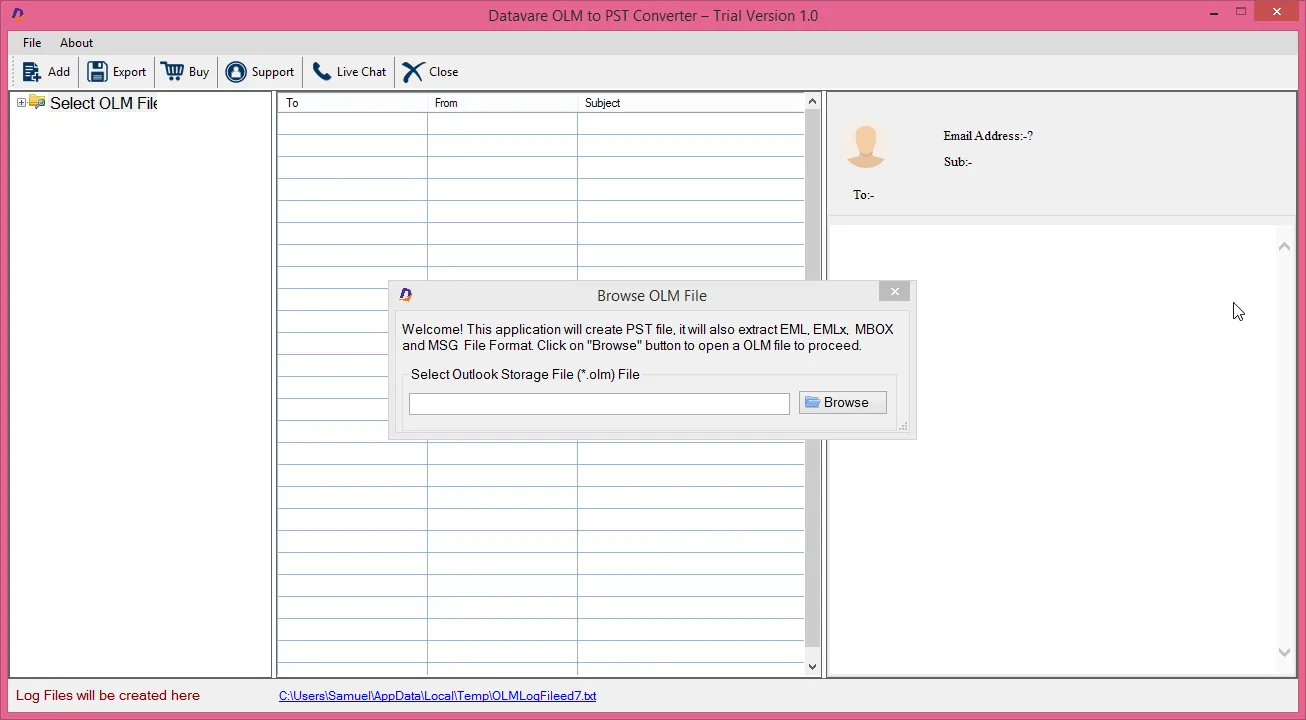The image size is (1306, 720).
Task: Open the OLMLogFileed7.txt log file link
Action: point(437,696)
